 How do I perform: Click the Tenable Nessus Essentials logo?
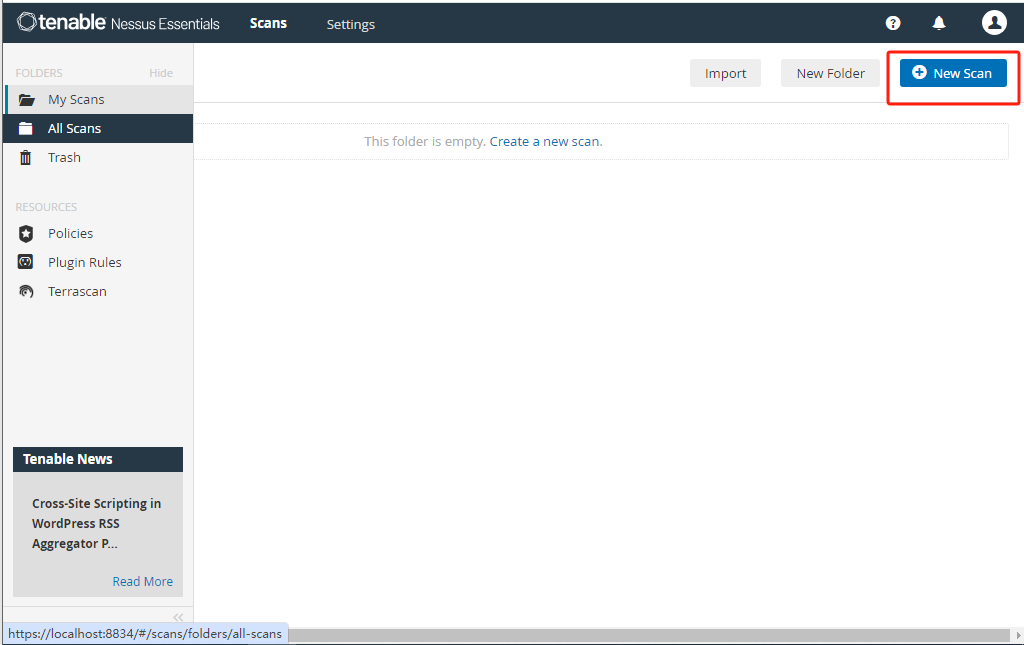(118, 23)
